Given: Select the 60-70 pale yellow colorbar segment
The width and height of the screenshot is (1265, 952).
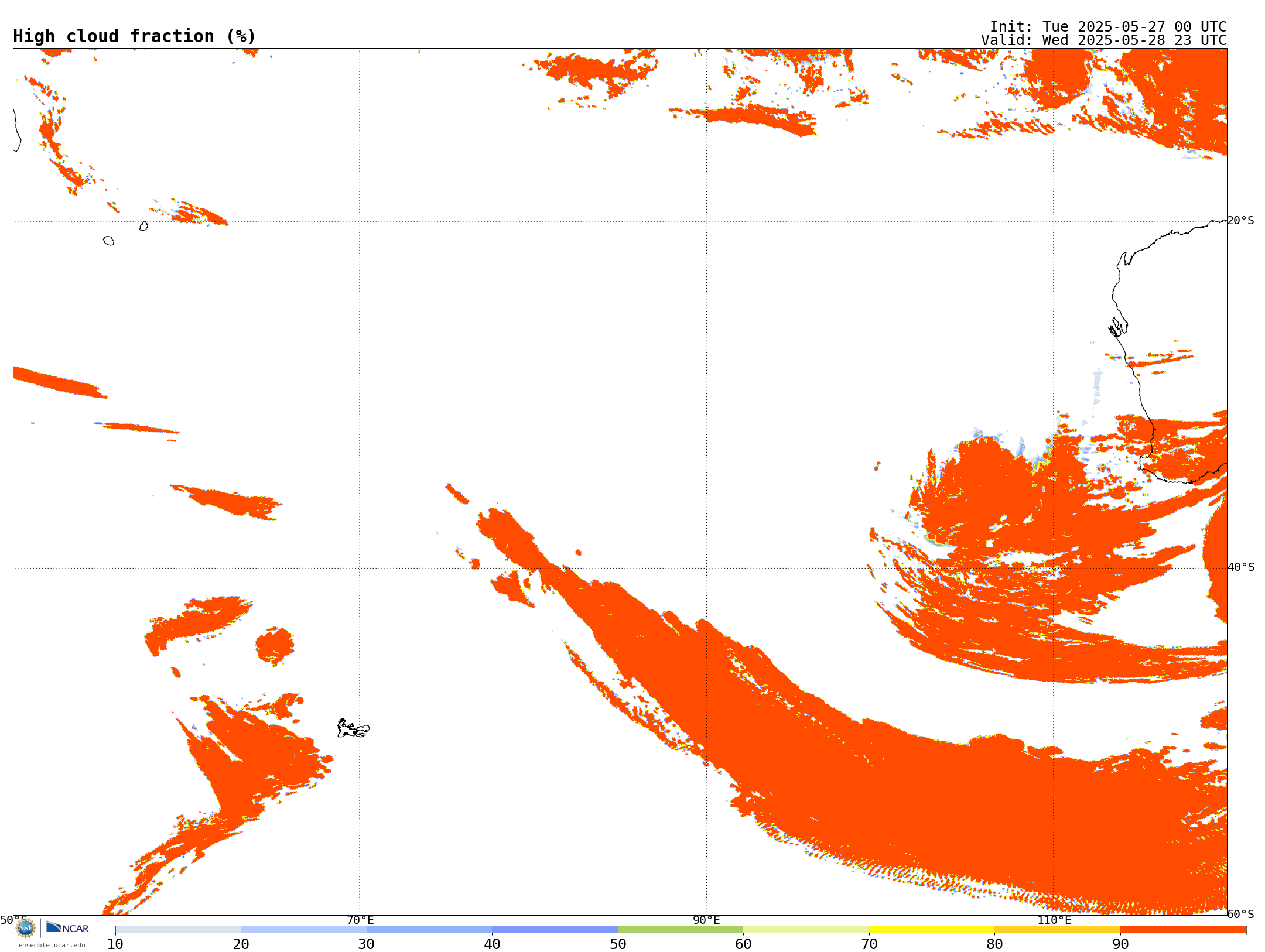Looking at the screenshot, I should (806, 930).
